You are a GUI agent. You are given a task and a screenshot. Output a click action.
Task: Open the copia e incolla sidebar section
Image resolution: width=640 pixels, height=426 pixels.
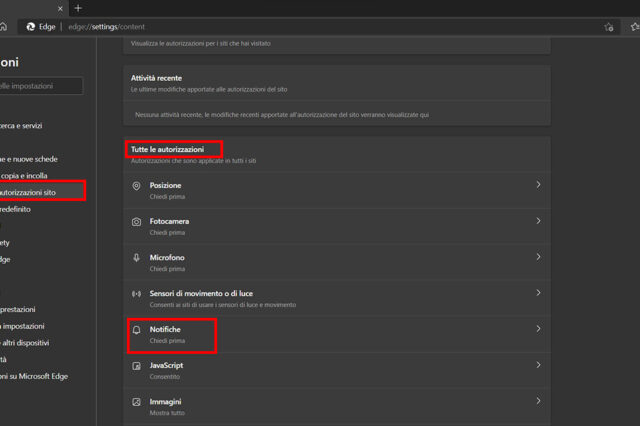click(25, 175)
